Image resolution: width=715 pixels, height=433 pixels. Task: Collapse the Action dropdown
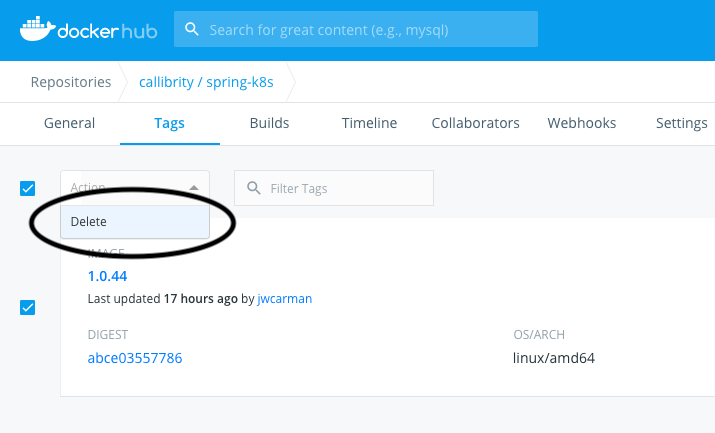coord(135,187)
